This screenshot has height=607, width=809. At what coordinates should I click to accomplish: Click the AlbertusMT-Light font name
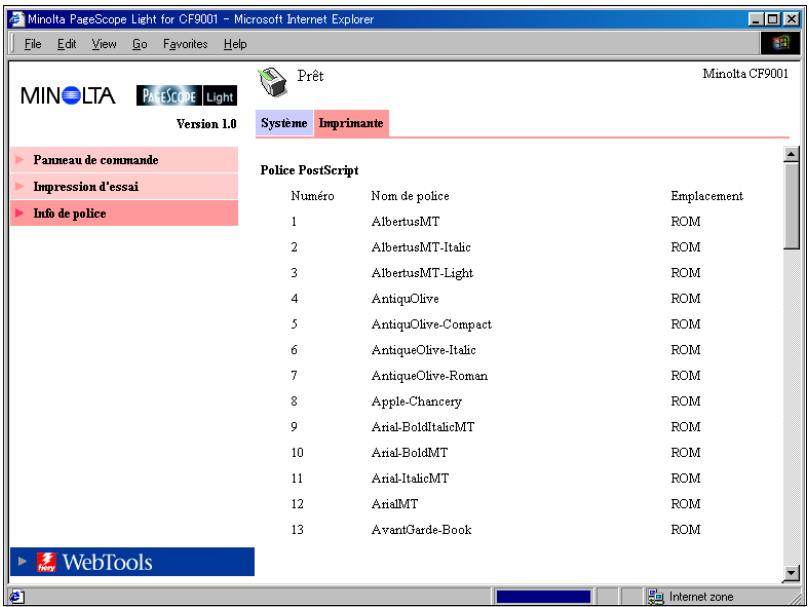coord(422,273)
